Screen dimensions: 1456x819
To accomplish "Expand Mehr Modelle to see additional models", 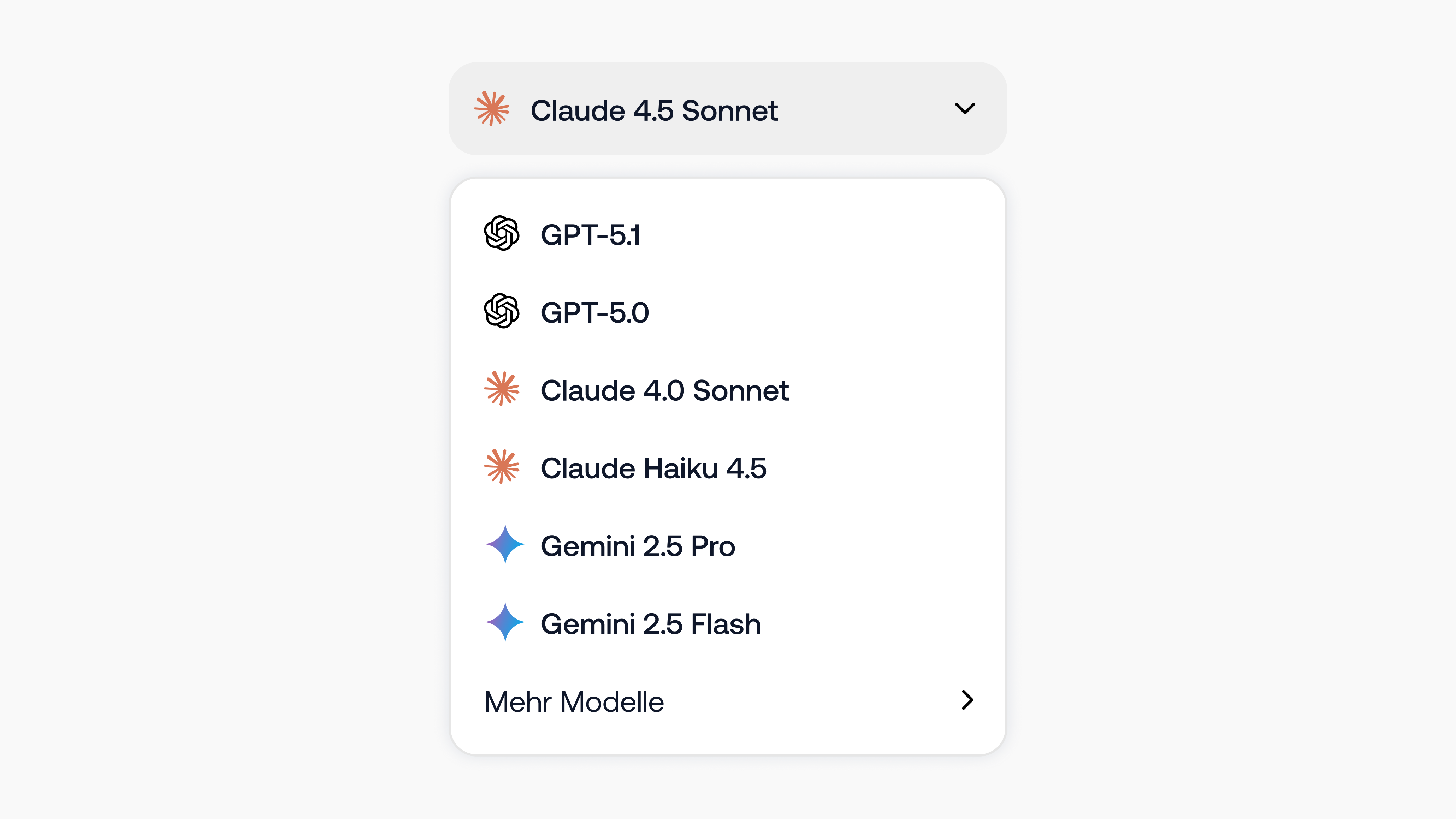I will click(x=574, y=701).
